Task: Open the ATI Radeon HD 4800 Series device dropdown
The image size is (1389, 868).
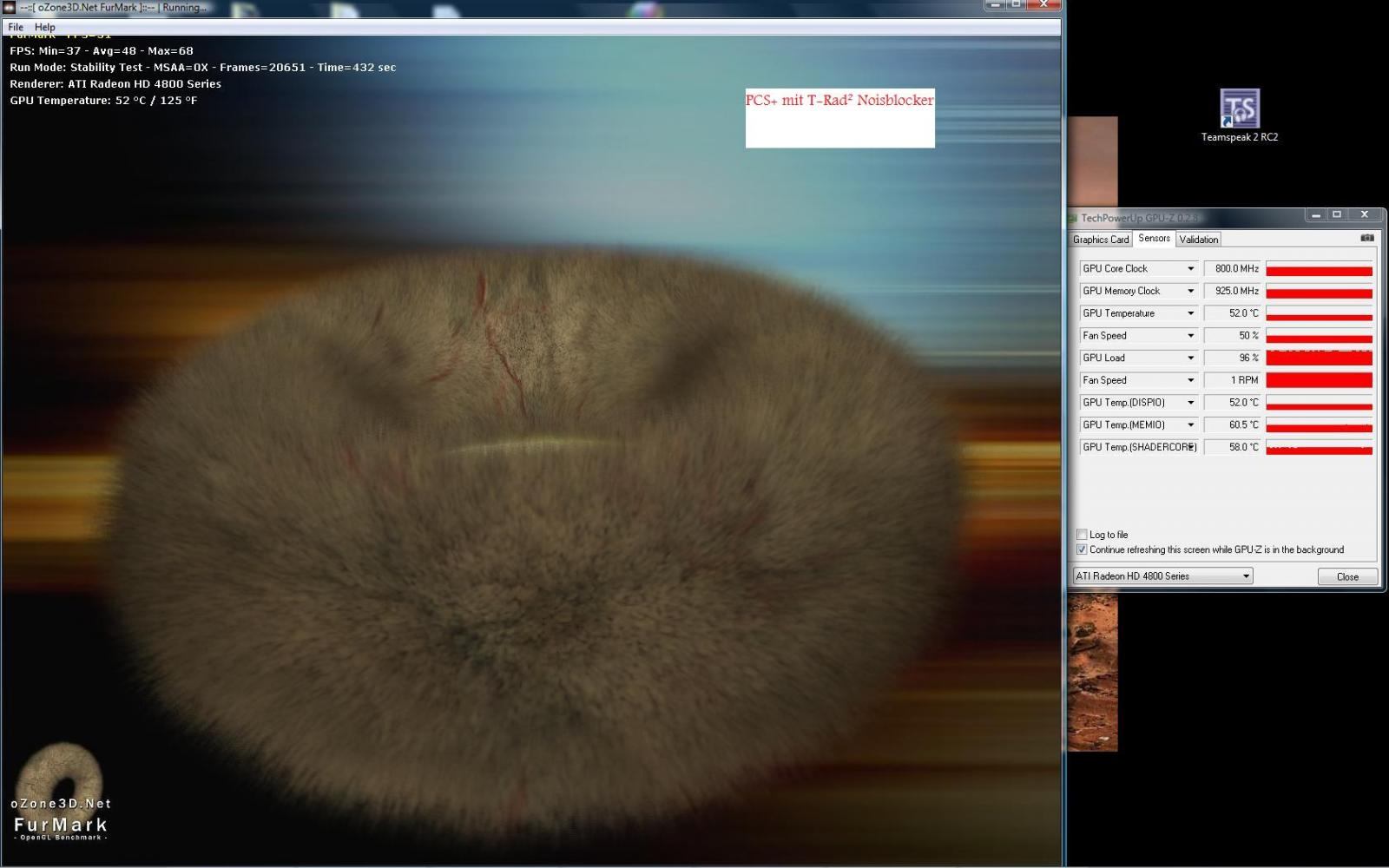Action: 1163,576
